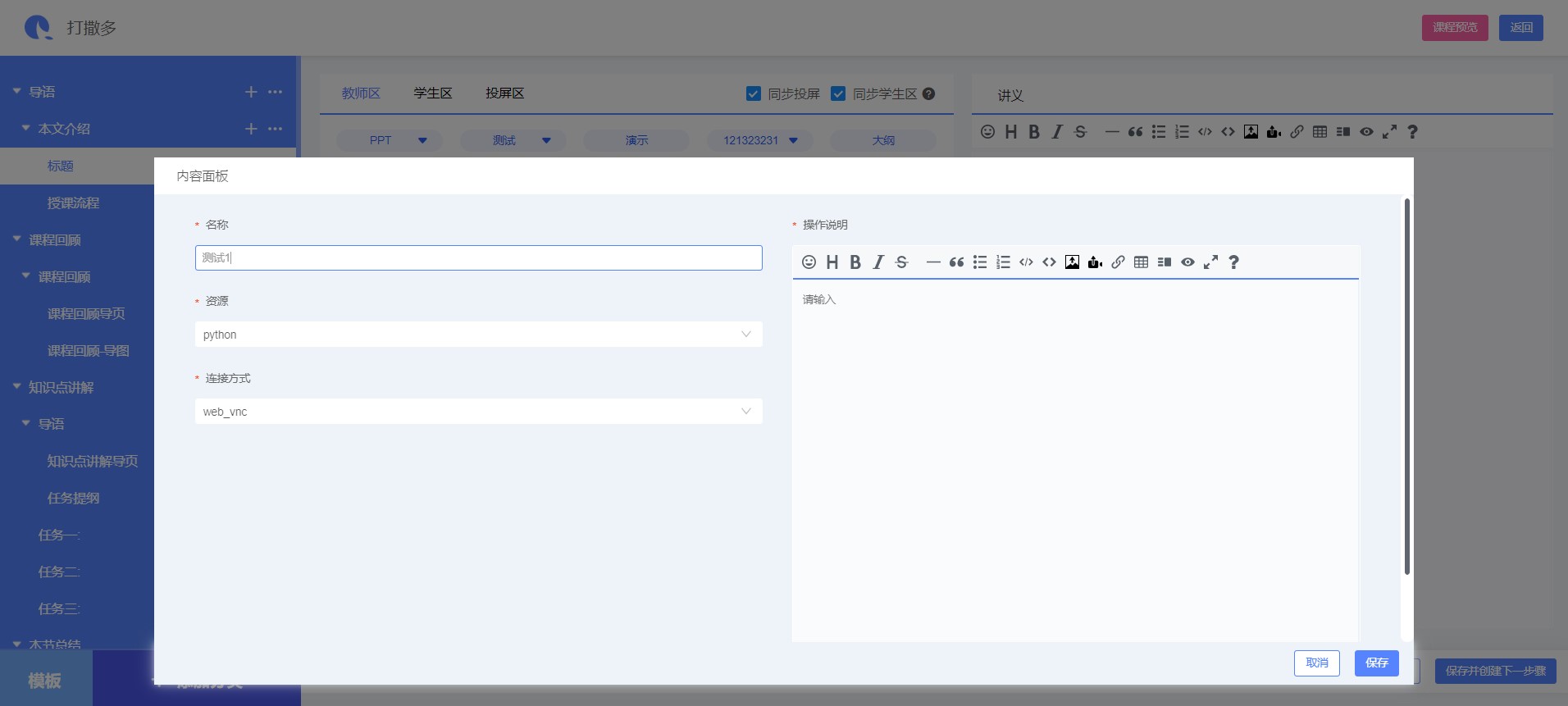Switch to 教师区 tab
The width and height of the screenshot is (1568, 706).
[x=361, y=93]
